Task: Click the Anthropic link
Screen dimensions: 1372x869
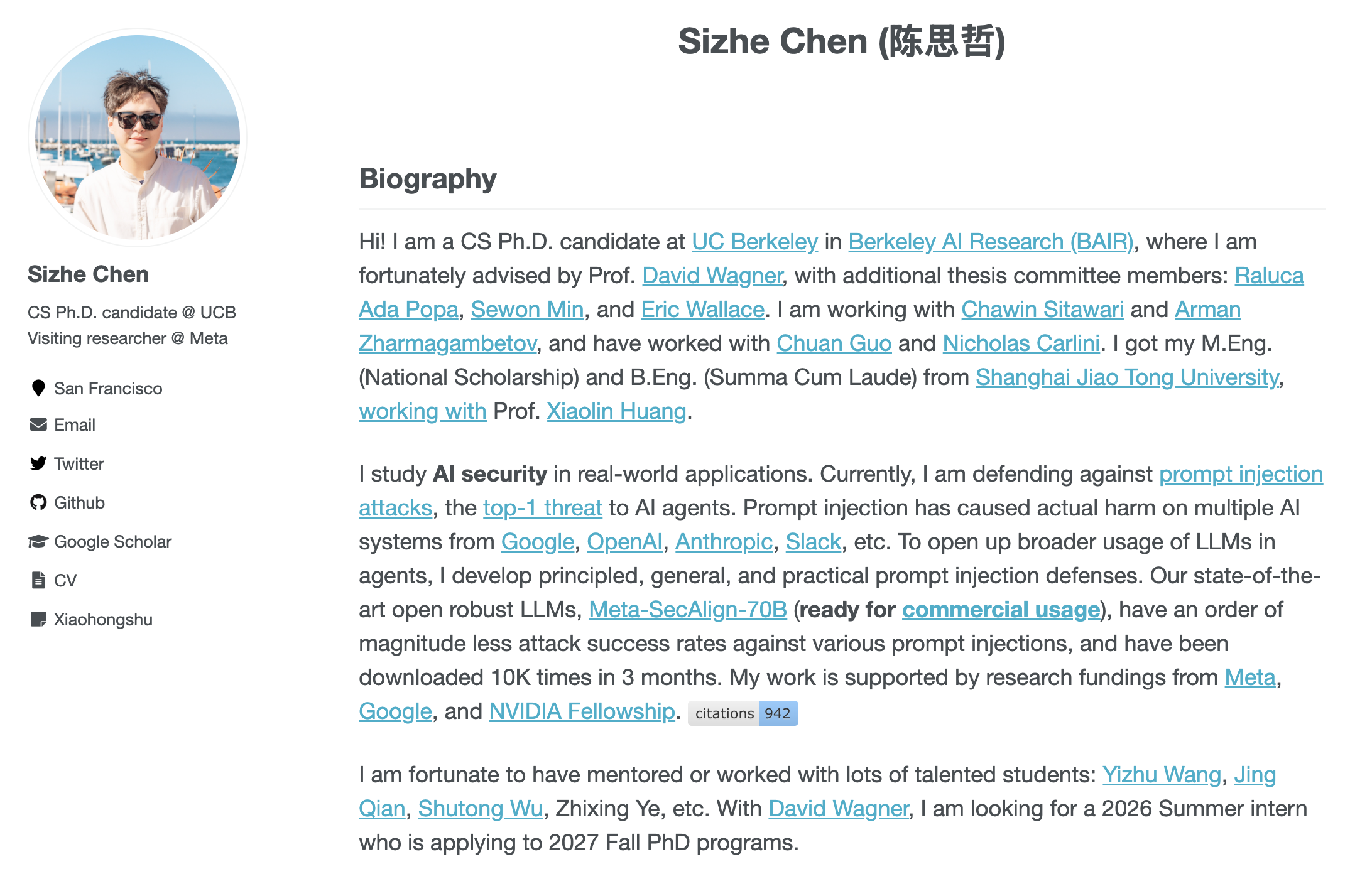Action: tap(724, 542)
